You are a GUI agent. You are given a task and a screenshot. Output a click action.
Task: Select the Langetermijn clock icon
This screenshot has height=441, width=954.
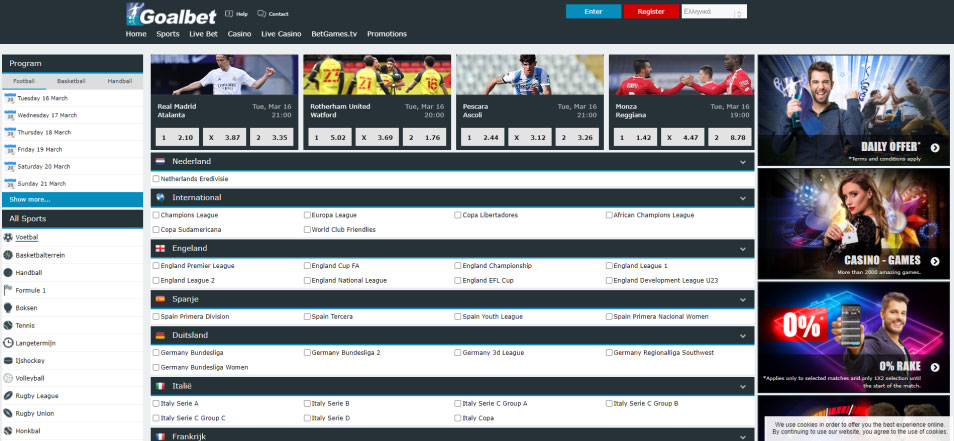click(x=8, y=343)
